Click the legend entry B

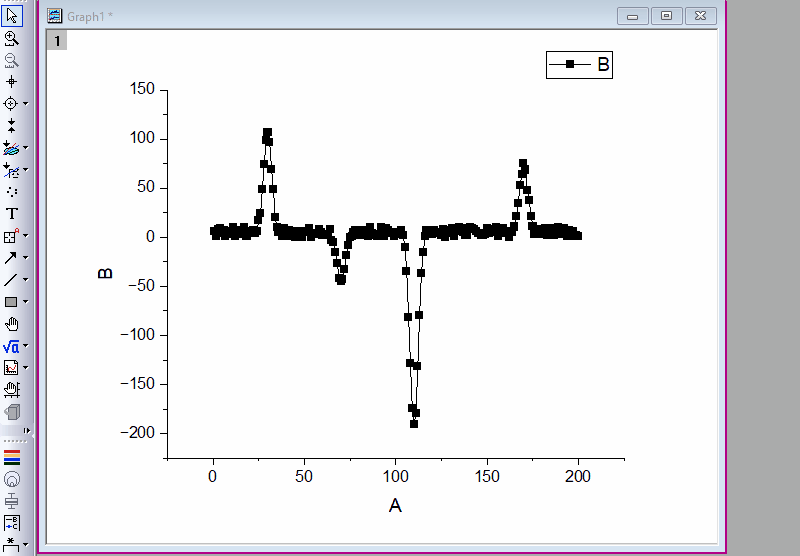pyautogui.click(x=579, y=65)
